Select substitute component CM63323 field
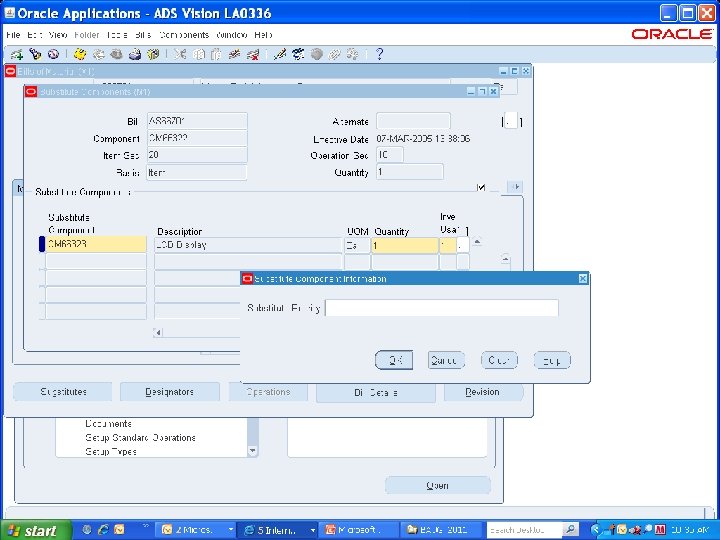Viewport: 720px width, 540px height. click(x=96, y=245)
